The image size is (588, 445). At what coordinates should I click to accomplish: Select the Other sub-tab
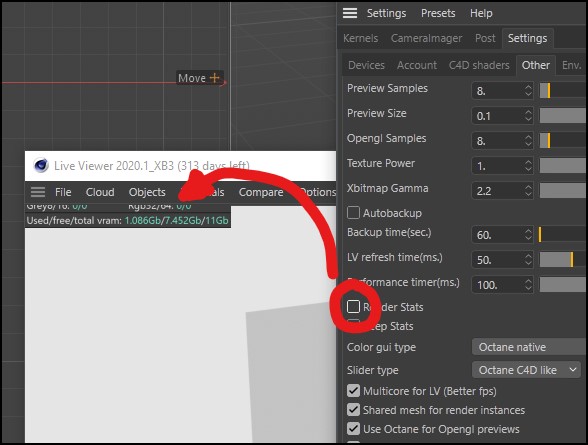click(x=536, y=65)
